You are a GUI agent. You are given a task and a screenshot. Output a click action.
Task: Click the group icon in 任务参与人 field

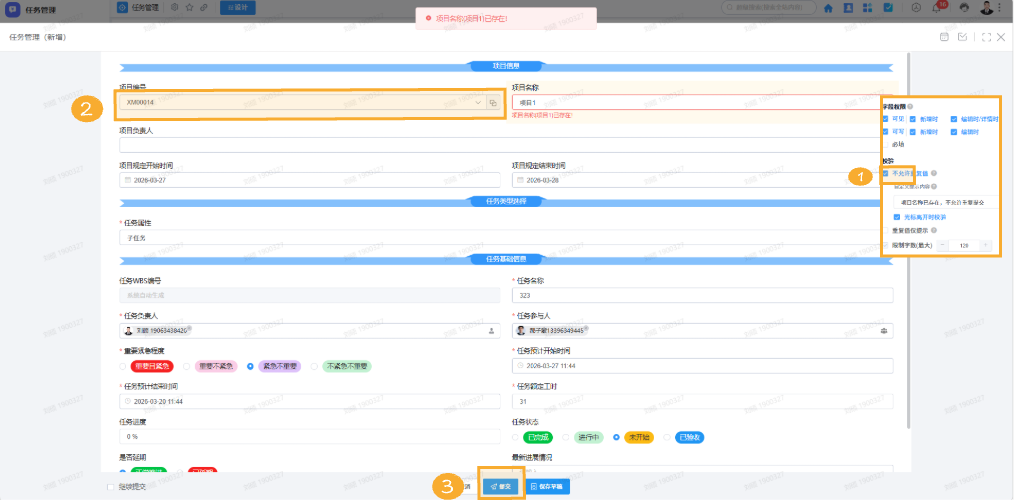[x=883, y=330]
